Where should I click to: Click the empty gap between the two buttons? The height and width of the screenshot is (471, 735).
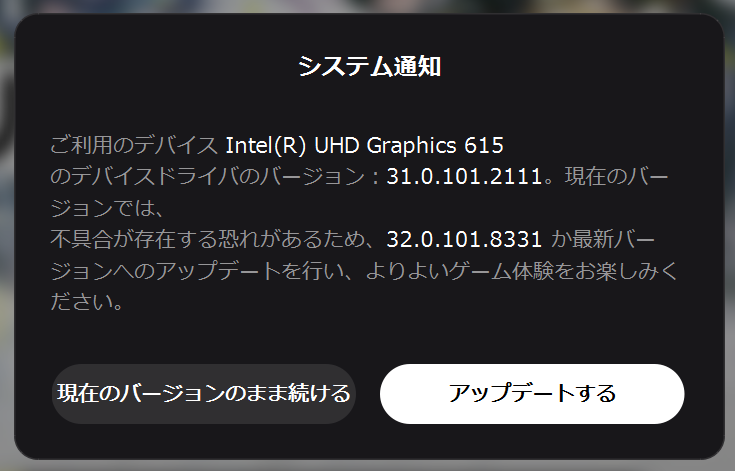coord(367,393)
